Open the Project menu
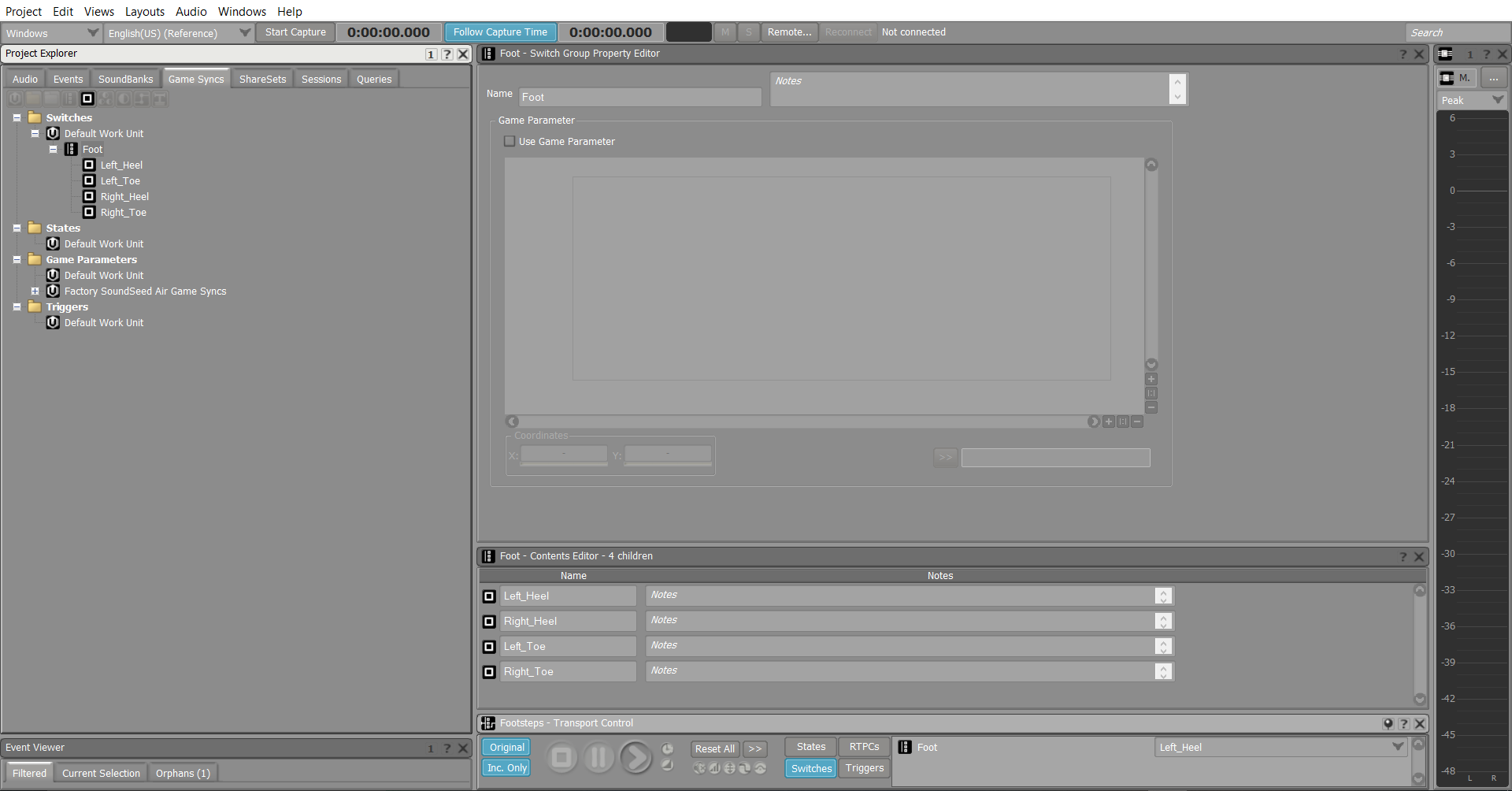 (x=24, y=12)
